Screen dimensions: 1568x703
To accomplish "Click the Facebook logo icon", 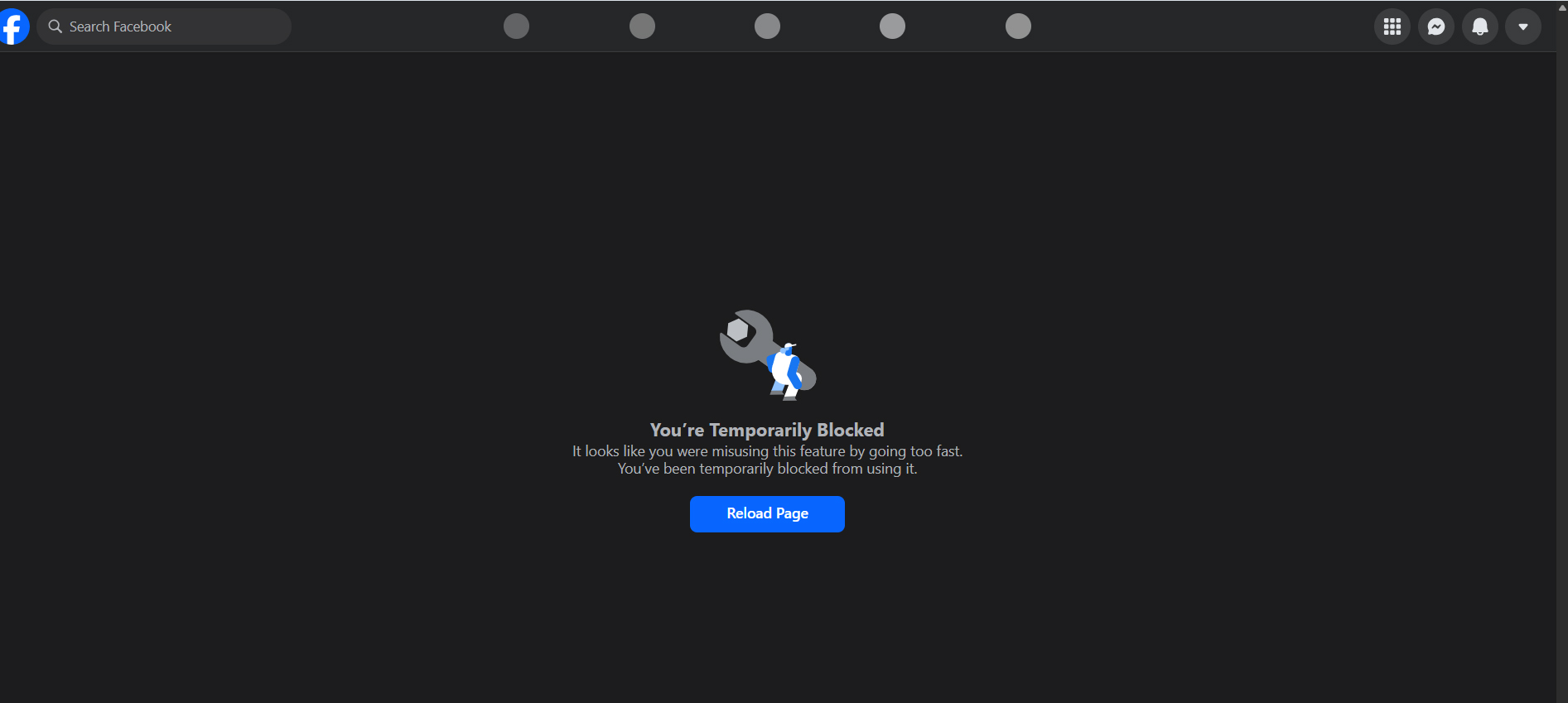I will click(13, 26).
